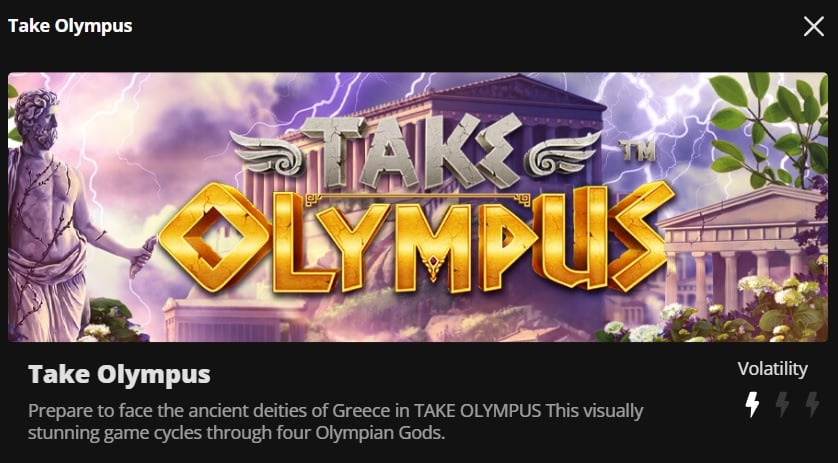The height and width of the screenshot is (463, 838).
Task: Click the game description text about Greek deities
Action: tap(336, 422)
